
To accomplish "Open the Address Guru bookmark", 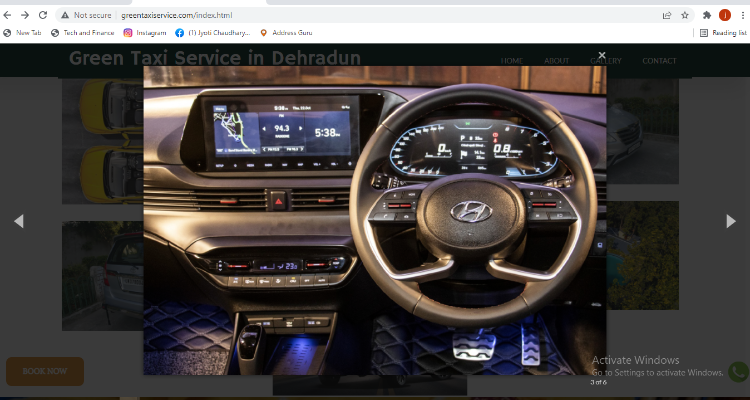I will click(x=286, y=33).
